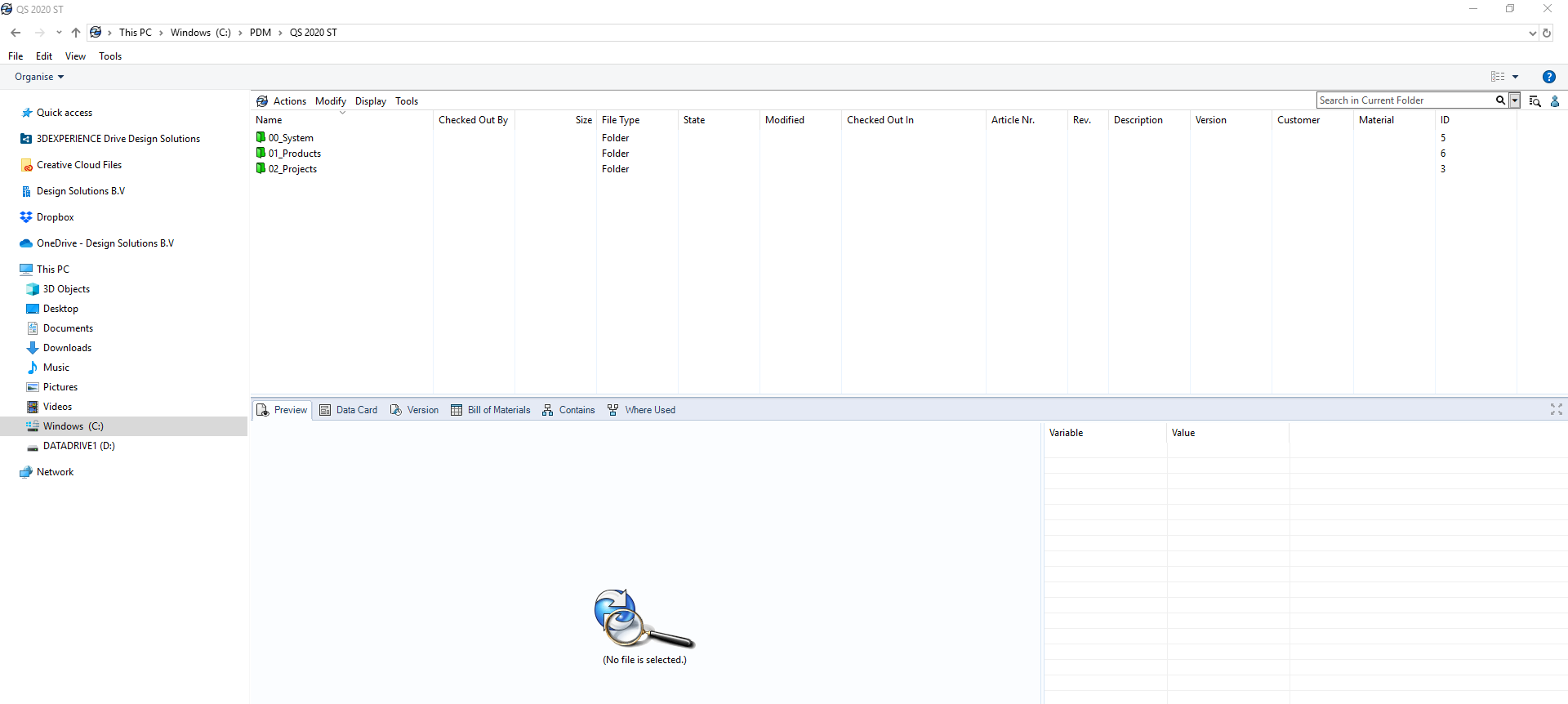
Task: Open the File menu
Action: click(x=16, y=56)
